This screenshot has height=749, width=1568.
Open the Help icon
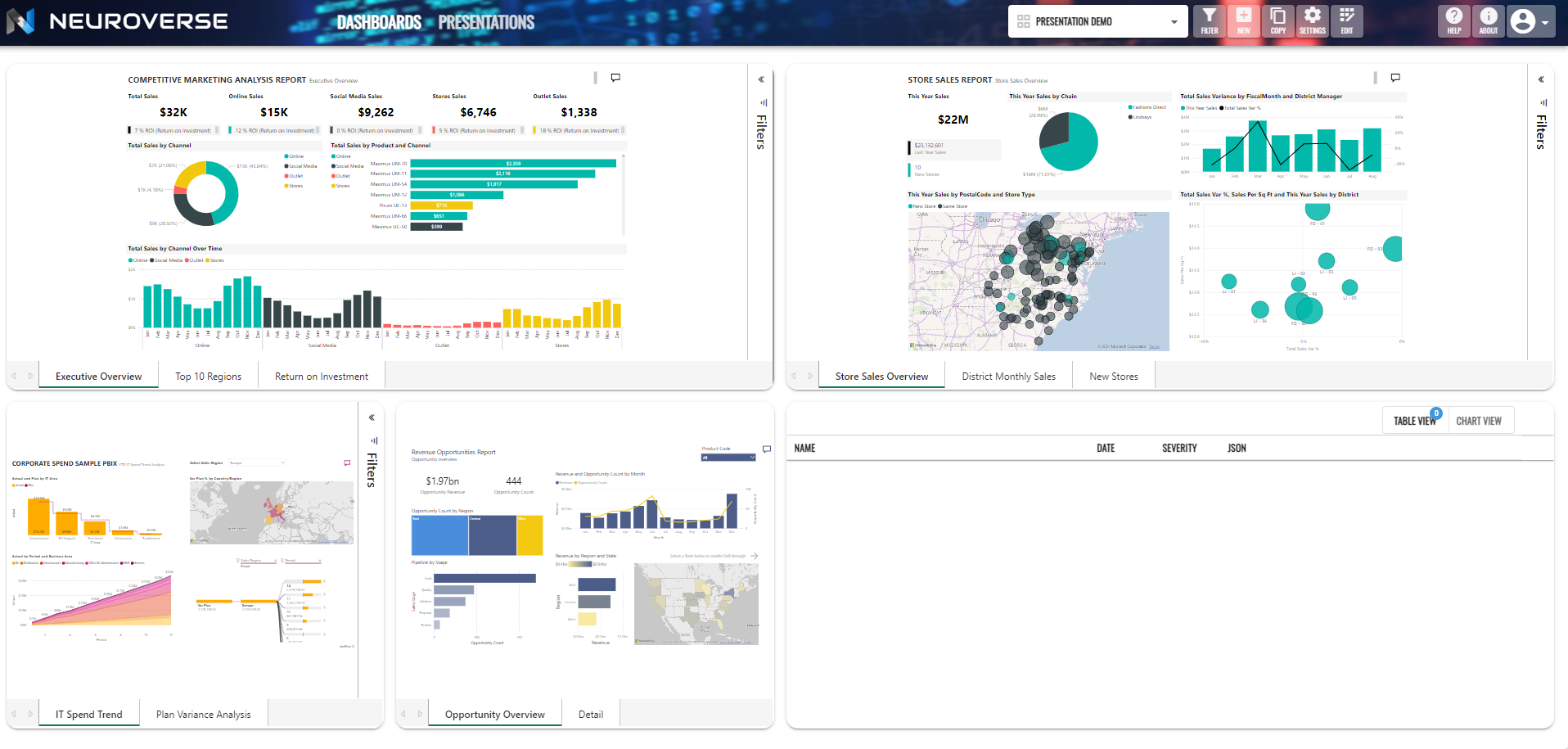(x=1453, y=21)
